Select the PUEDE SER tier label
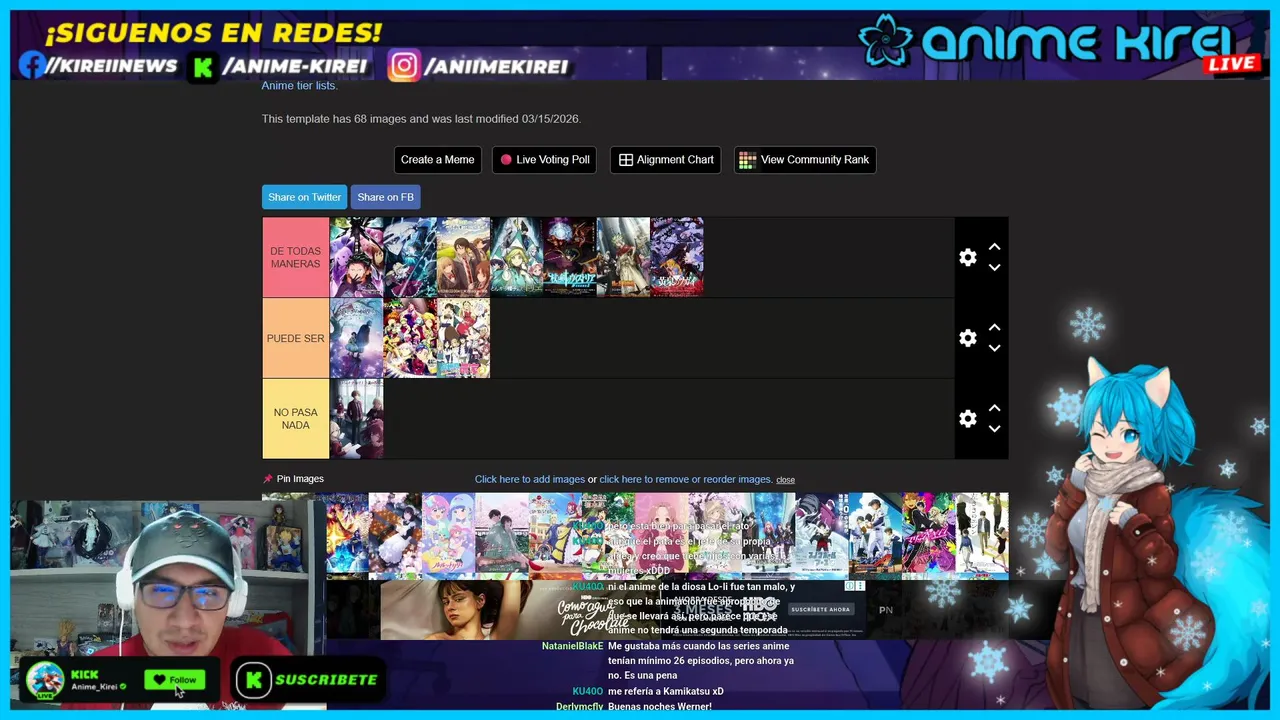1280x720 pixels. tap(295, 338)
